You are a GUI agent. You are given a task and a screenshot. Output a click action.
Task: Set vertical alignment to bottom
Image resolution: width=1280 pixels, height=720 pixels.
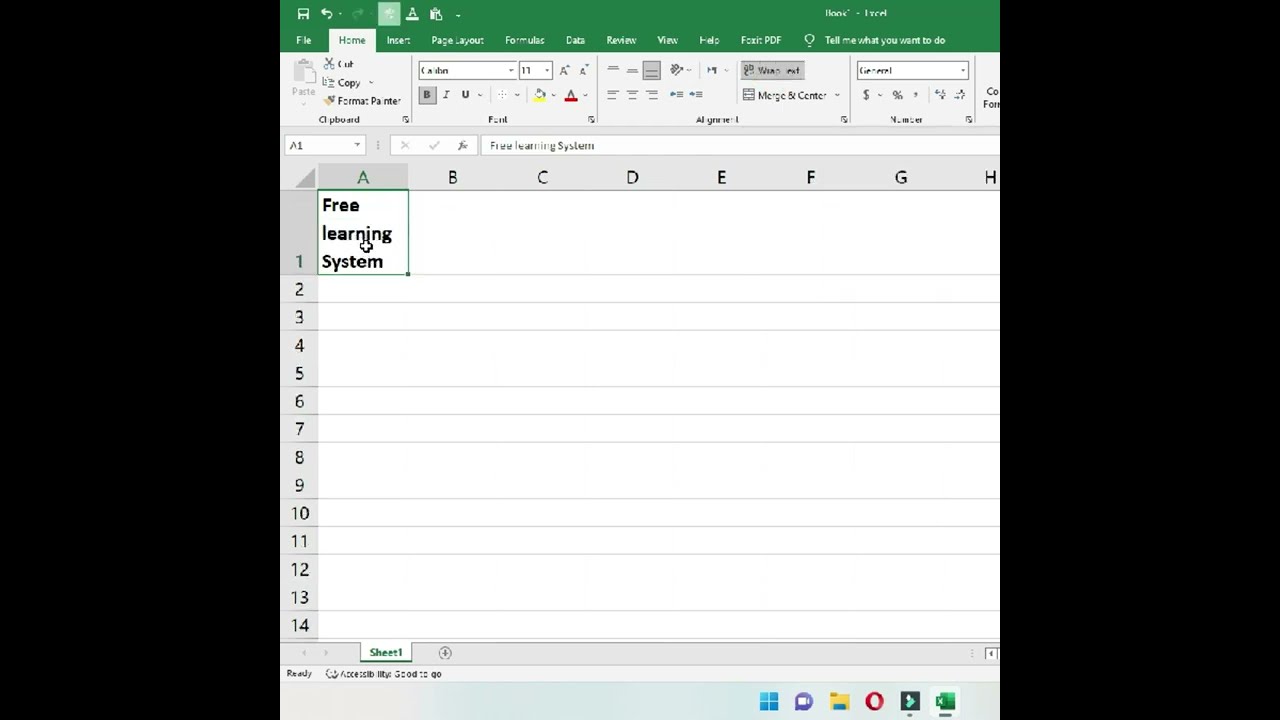click(x=652, y=70)
